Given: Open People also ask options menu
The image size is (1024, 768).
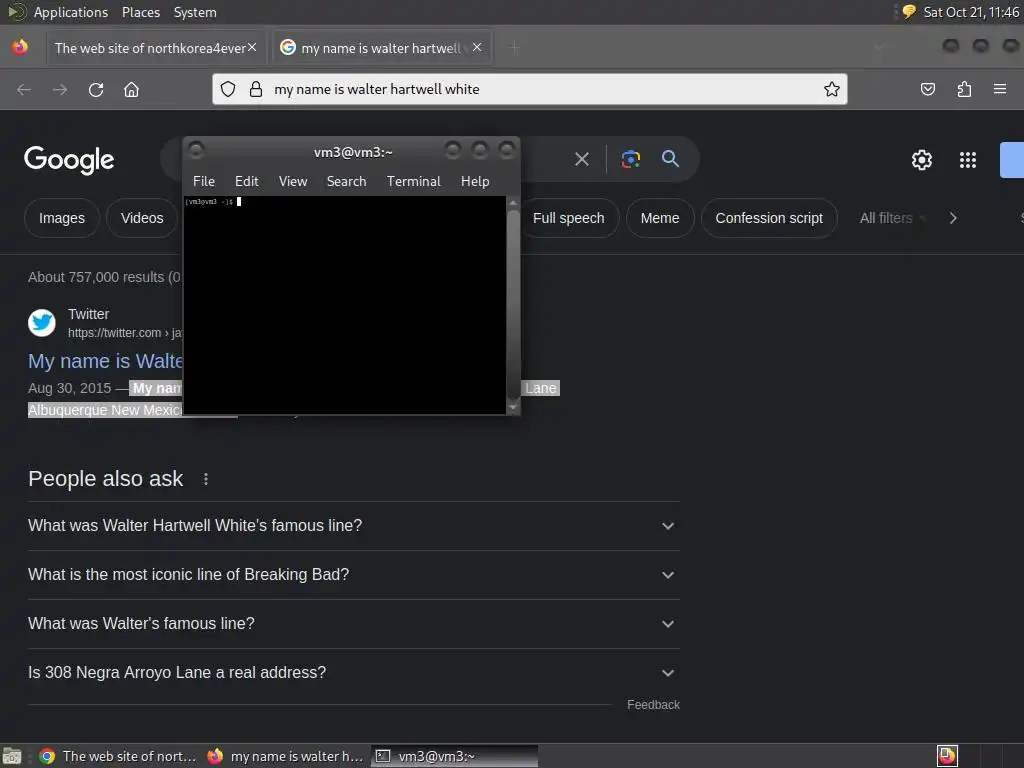Looking at the screenshot, I should pos(206,479).
